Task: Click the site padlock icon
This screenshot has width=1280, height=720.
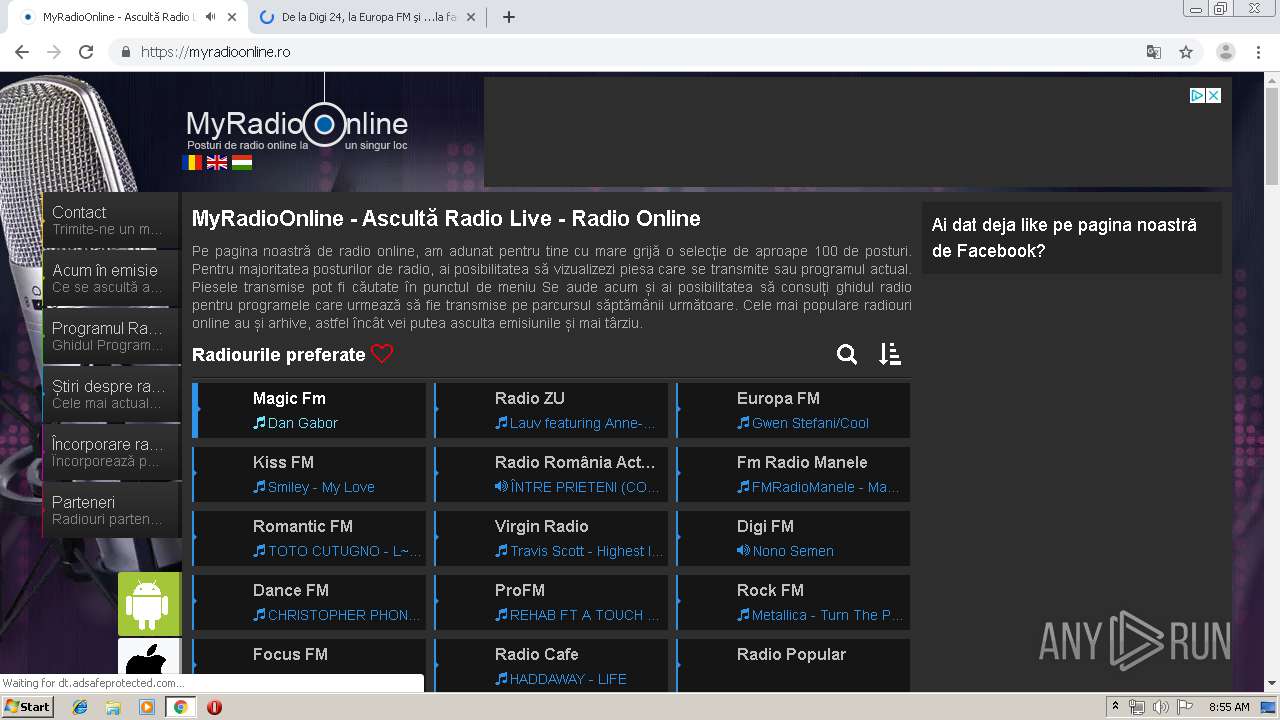Action: click(125, 52)
